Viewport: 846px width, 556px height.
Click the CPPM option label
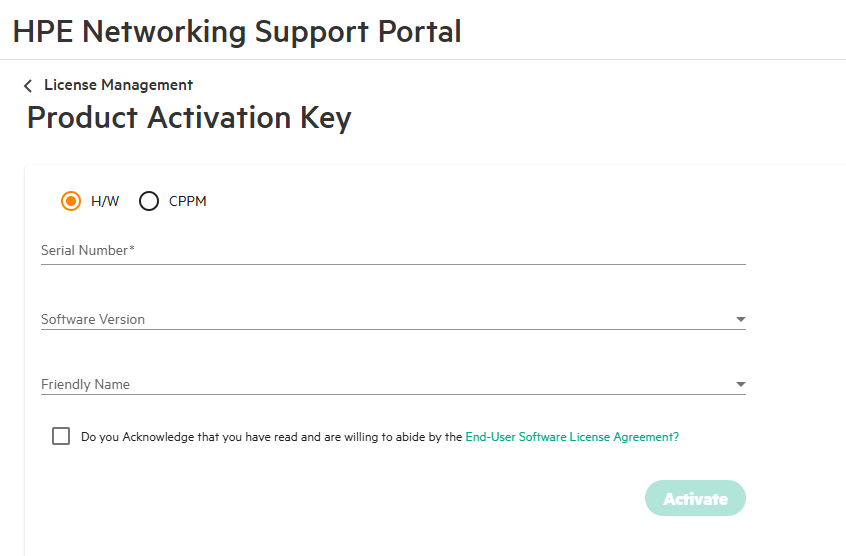pyautogui.click(x=188, y=201)
